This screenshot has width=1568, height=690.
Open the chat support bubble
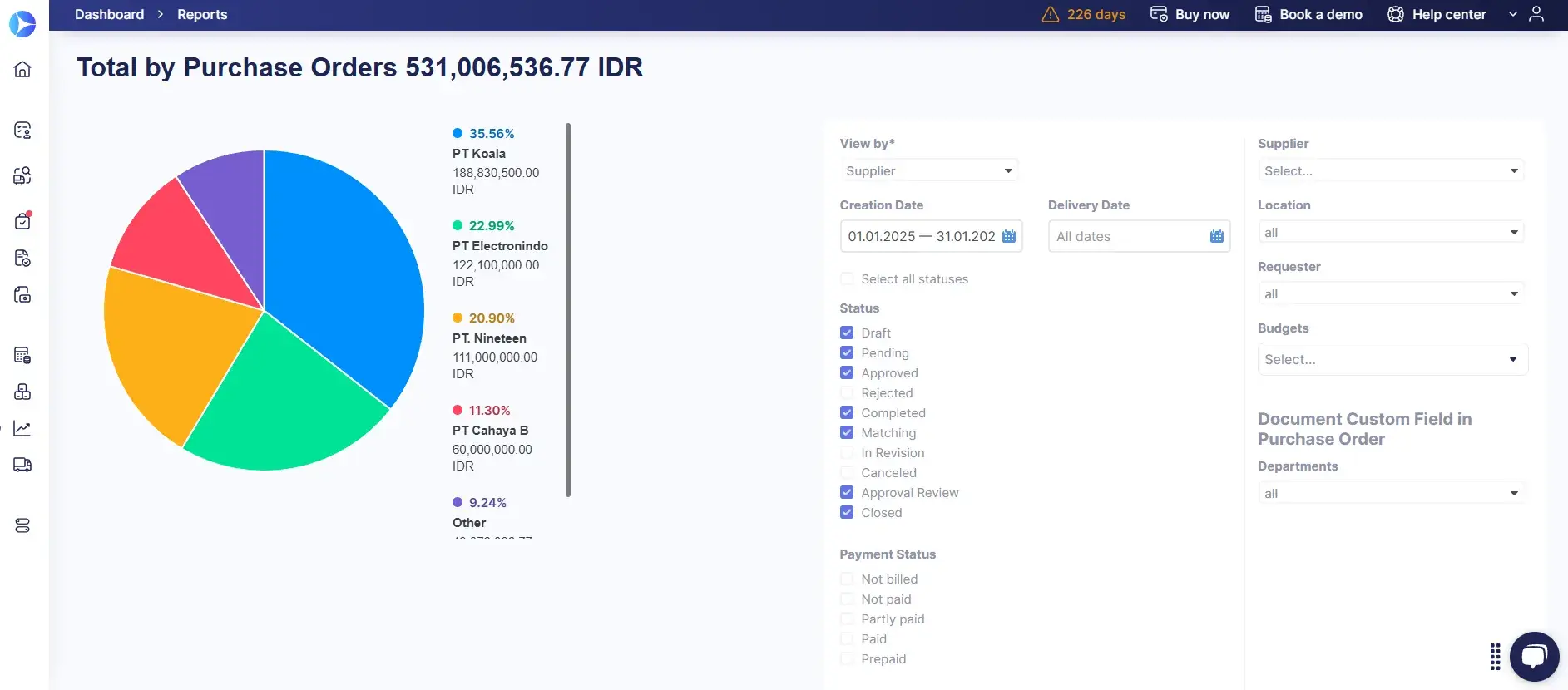click(1534, 657)
